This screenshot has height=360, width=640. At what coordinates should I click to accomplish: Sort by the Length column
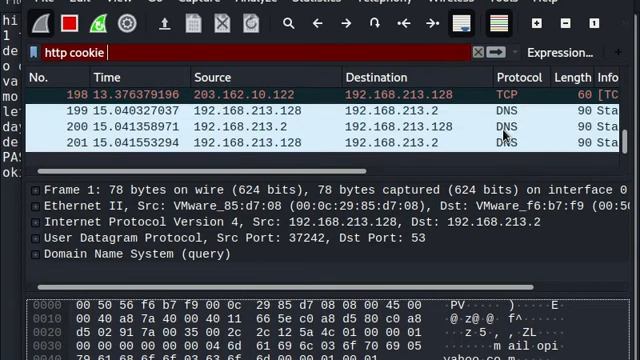pyautogui.click(x=572, y=78)
